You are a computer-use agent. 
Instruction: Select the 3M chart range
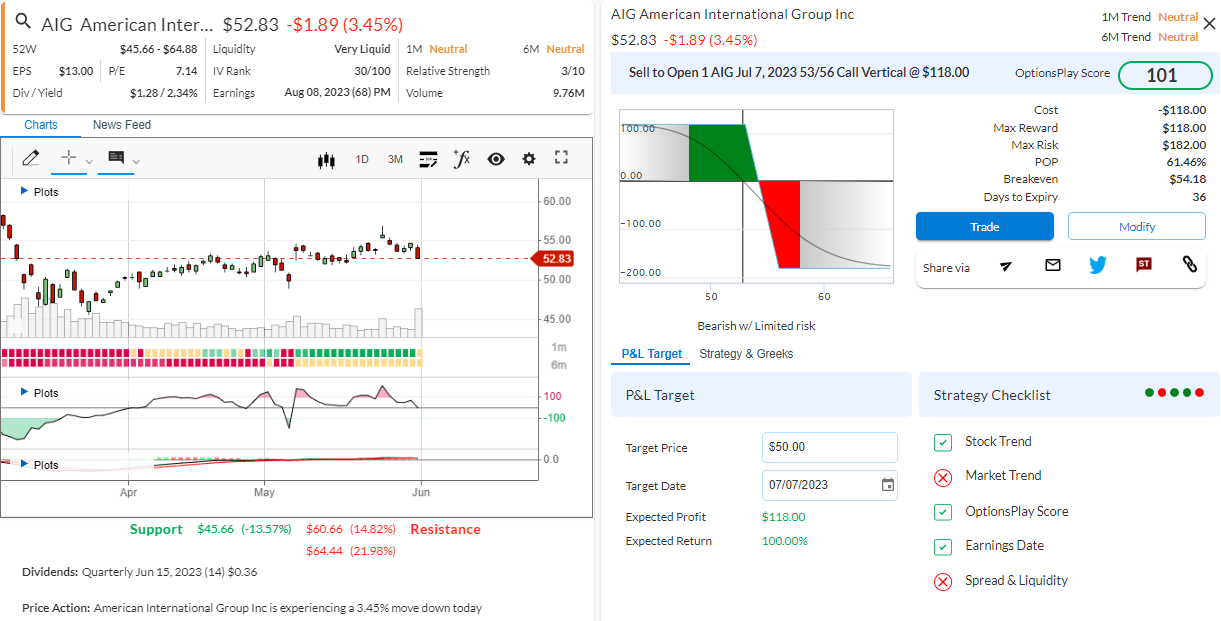coord(395,159)
